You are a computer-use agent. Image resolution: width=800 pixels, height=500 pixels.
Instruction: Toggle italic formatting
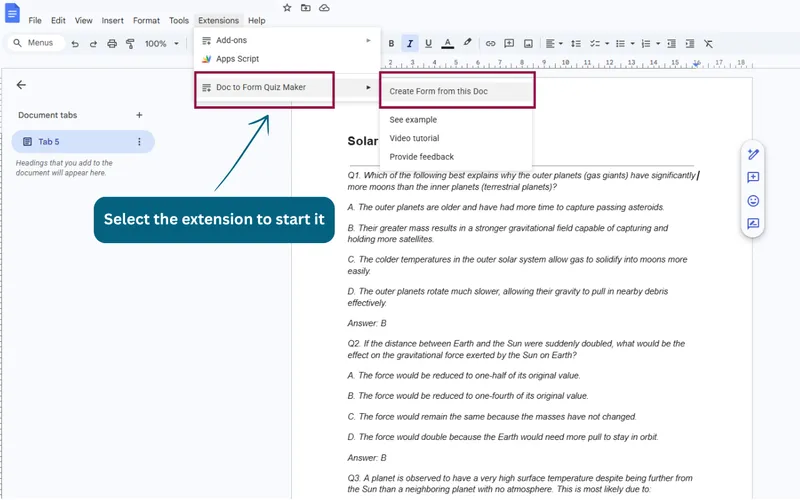[x=410, y=44]
